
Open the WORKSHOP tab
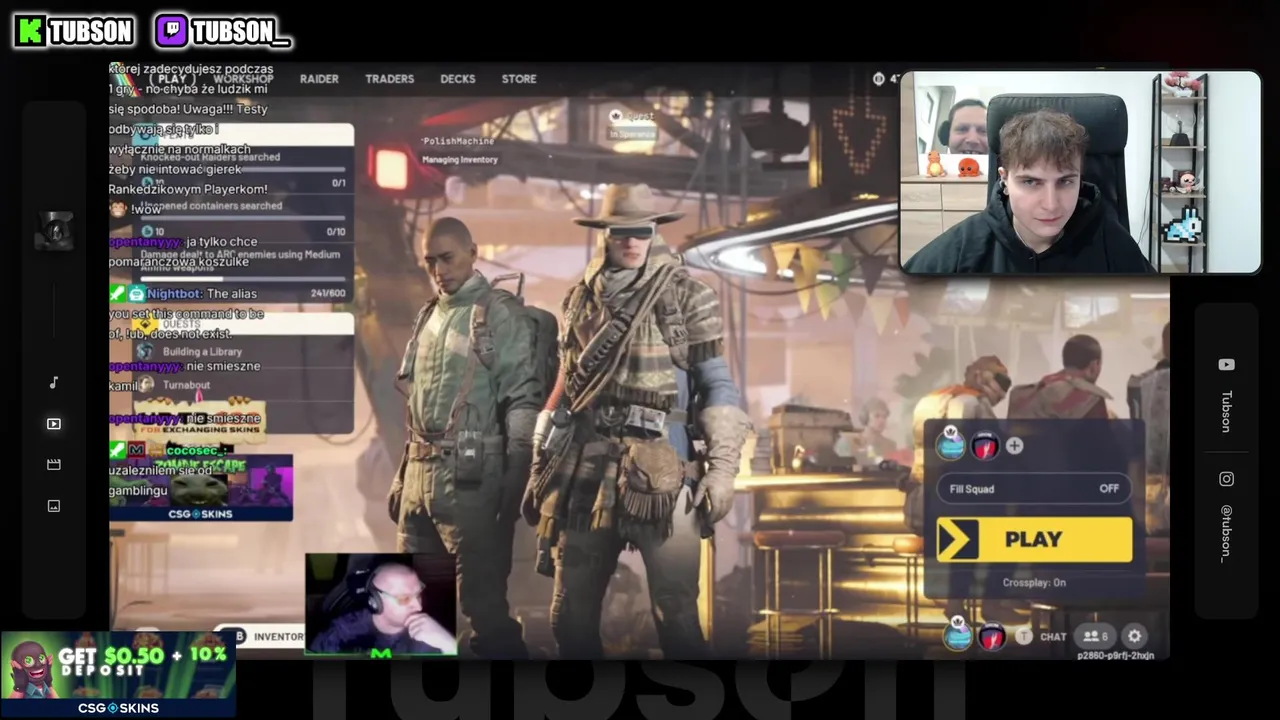(243, 79)
